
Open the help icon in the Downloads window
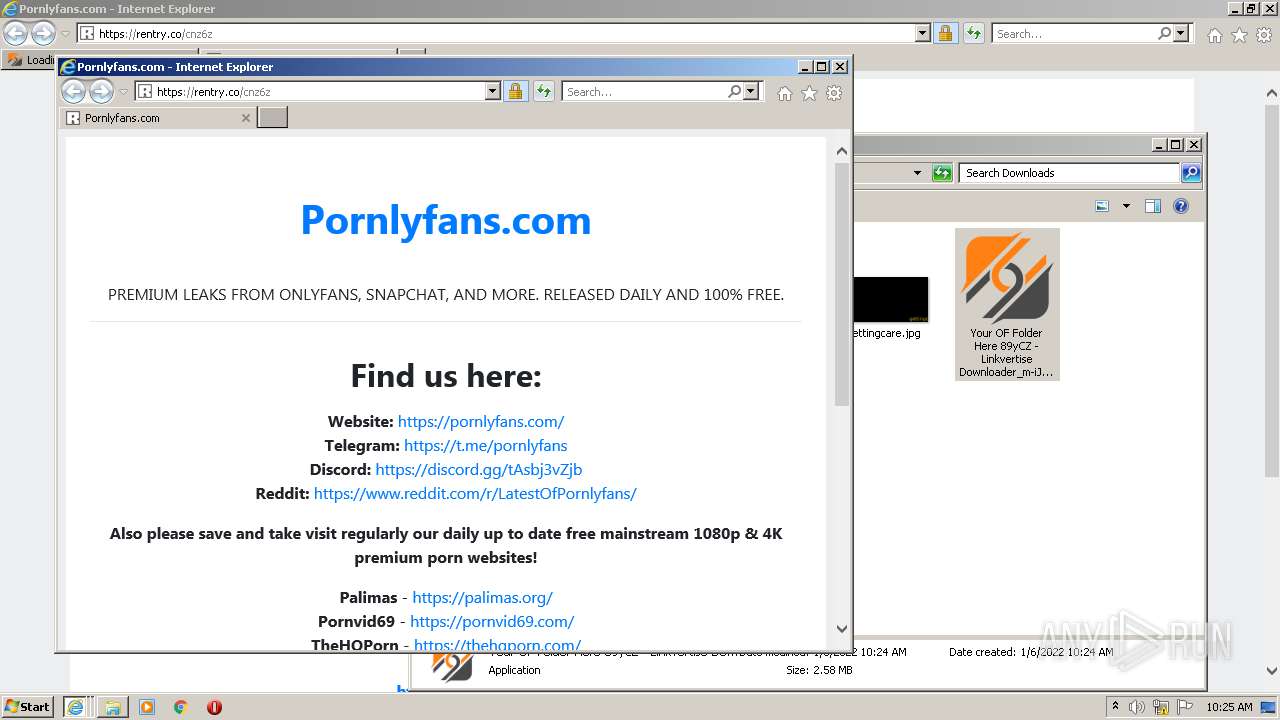[1181, 206]
